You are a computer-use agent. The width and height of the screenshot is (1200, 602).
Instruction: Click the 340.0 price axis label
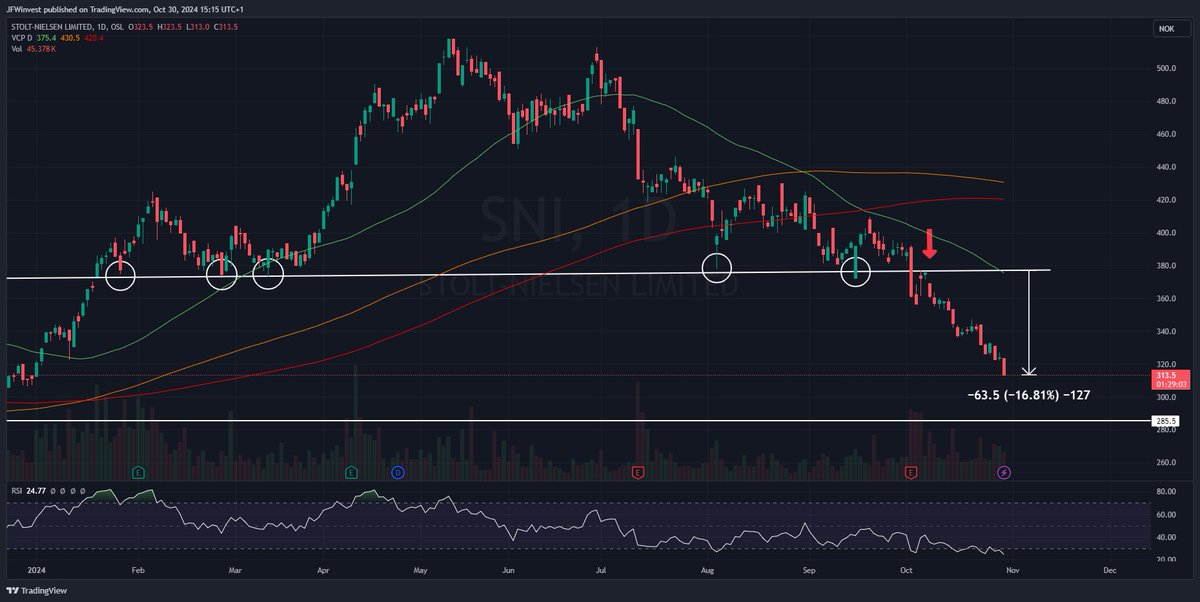(1166, 333)
